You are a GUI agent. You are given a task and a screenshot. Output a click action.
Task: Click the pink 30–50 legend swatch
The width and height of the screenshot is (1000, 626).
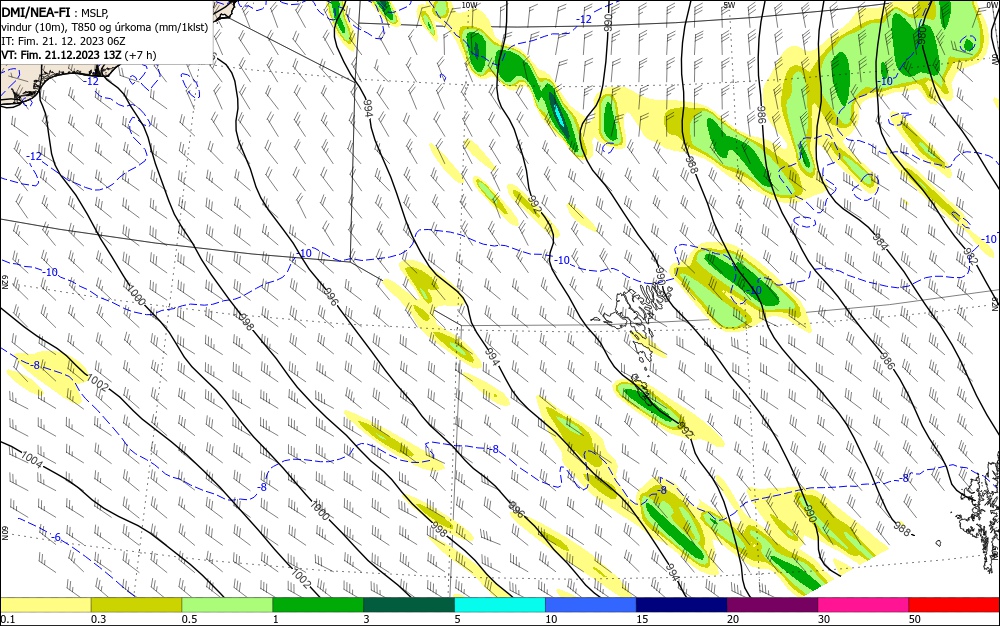point(863,605)
